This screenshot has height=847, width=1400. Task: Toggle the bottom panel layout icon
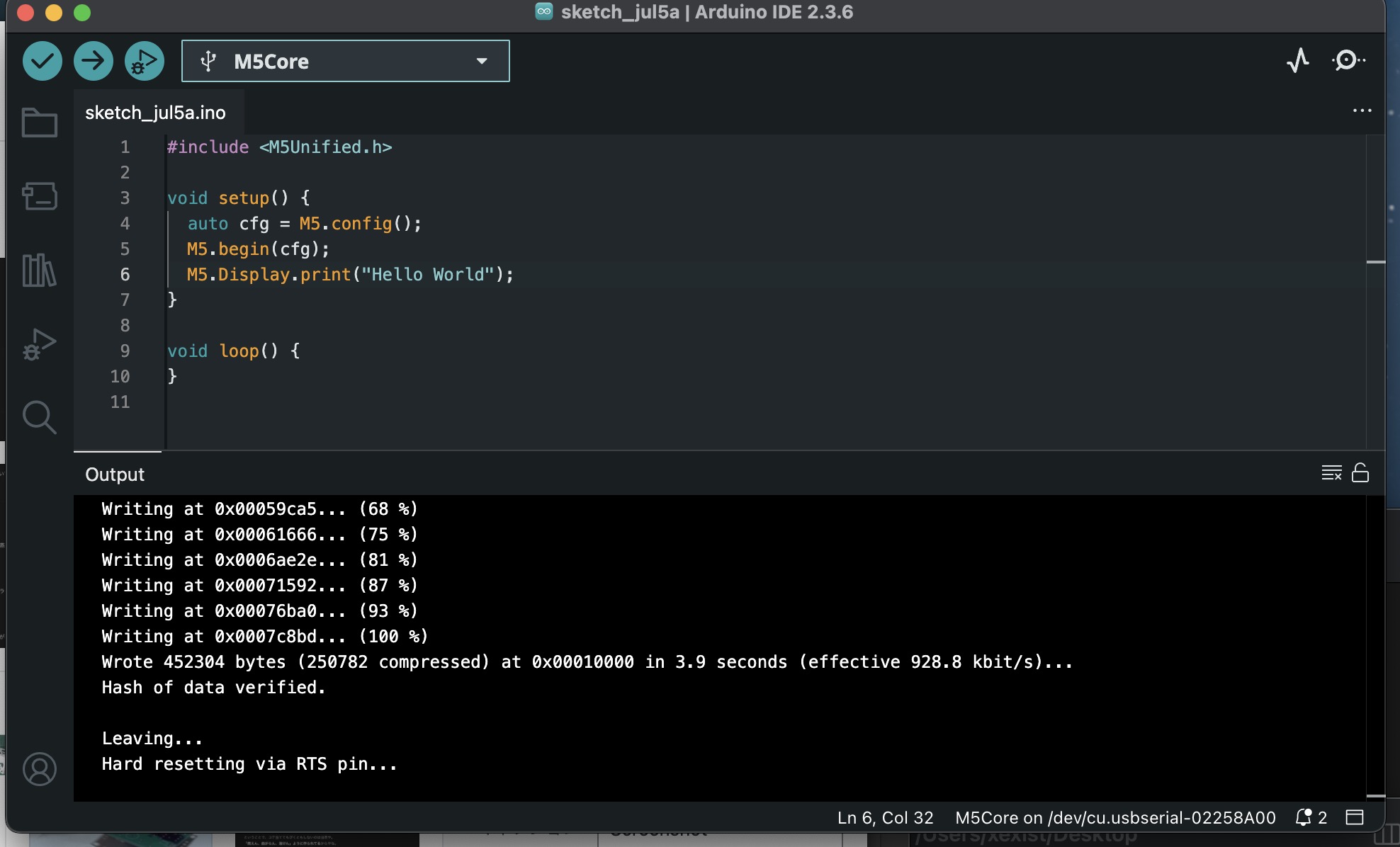pyautogui.click(x=1355, y=818)
